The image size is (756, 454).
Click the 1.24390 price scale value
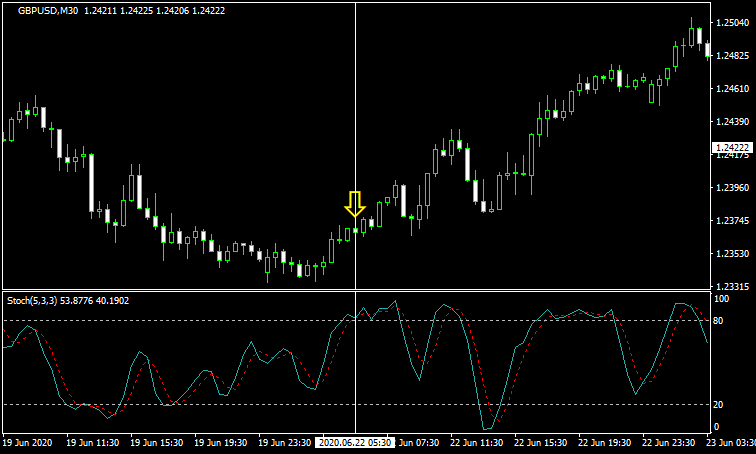pyautogui.click(x=732, y=121)
